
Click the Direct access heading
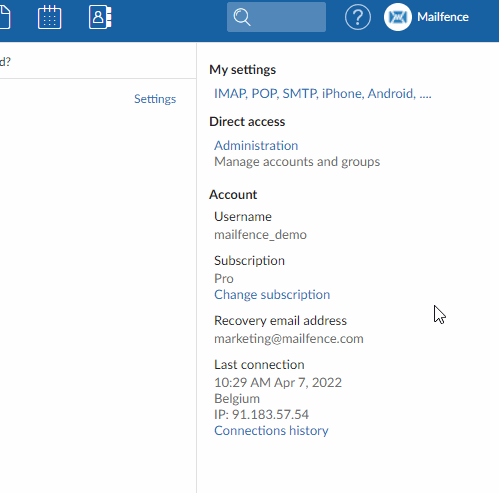[247, 122]
